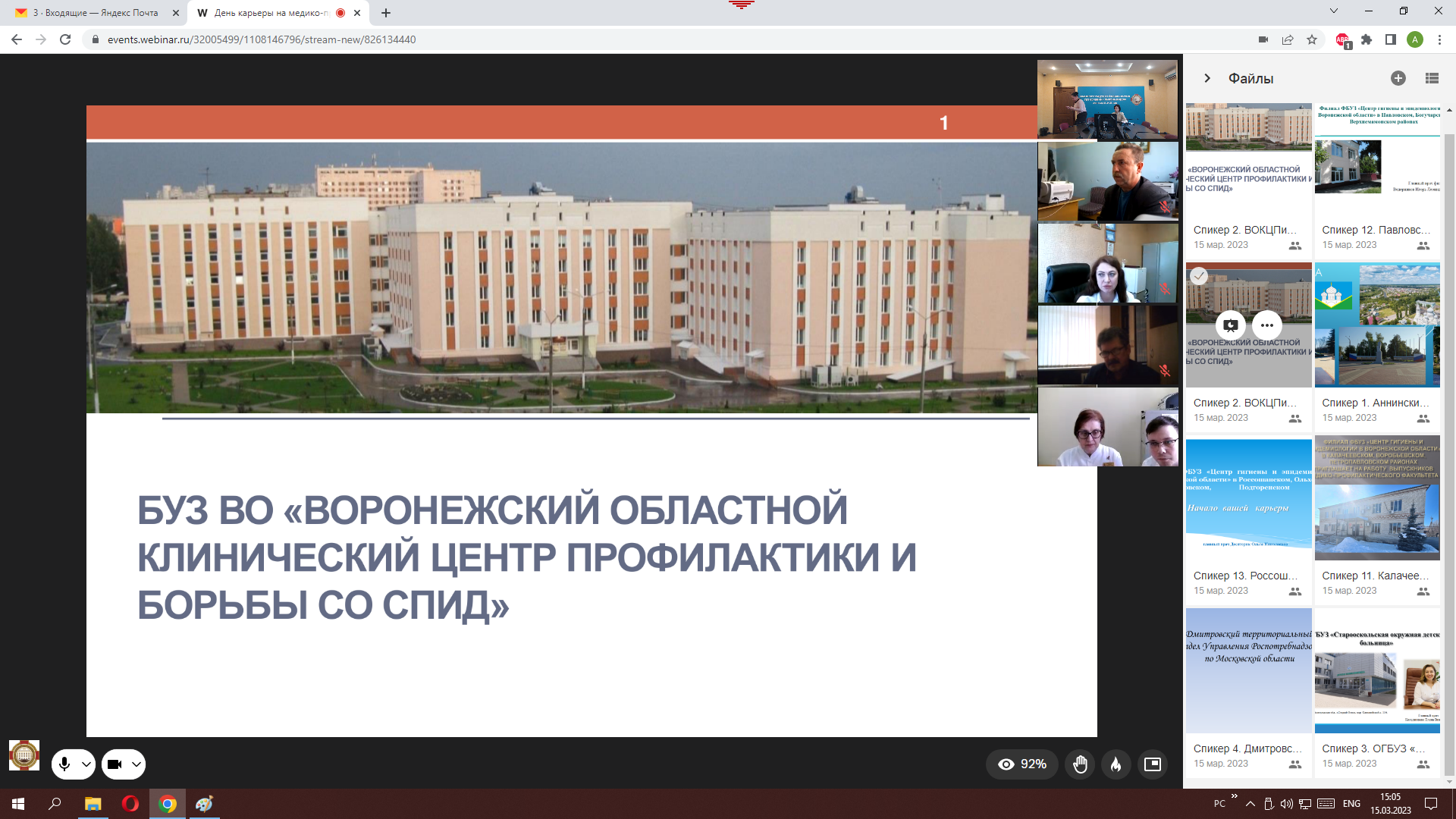The width and height of the screenshot is (1456, 819).
Task: Click share icon on Спикер 1 Аннинский card
Action: click(x=1423, y=419)
